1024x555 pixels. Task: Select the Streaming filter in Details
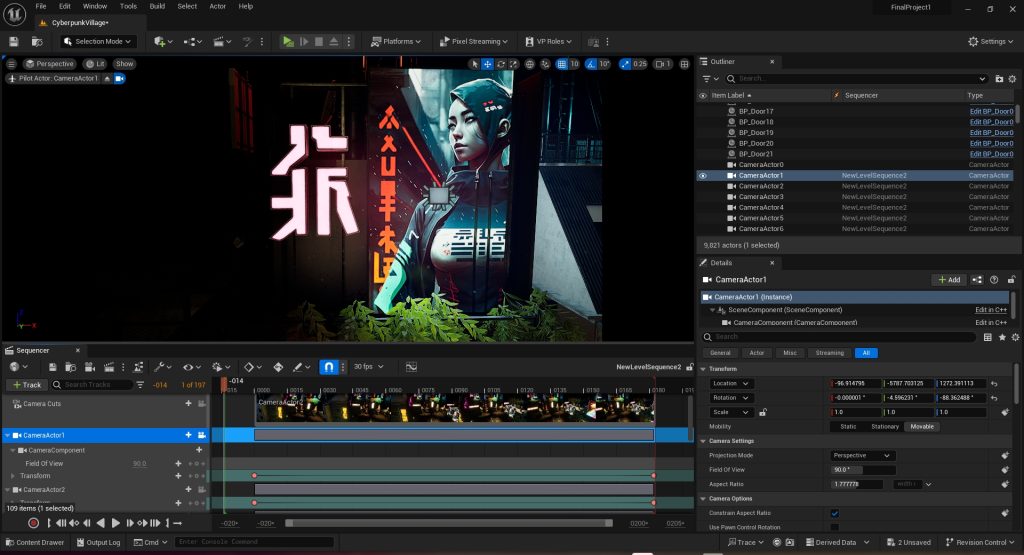click(829, 353)
